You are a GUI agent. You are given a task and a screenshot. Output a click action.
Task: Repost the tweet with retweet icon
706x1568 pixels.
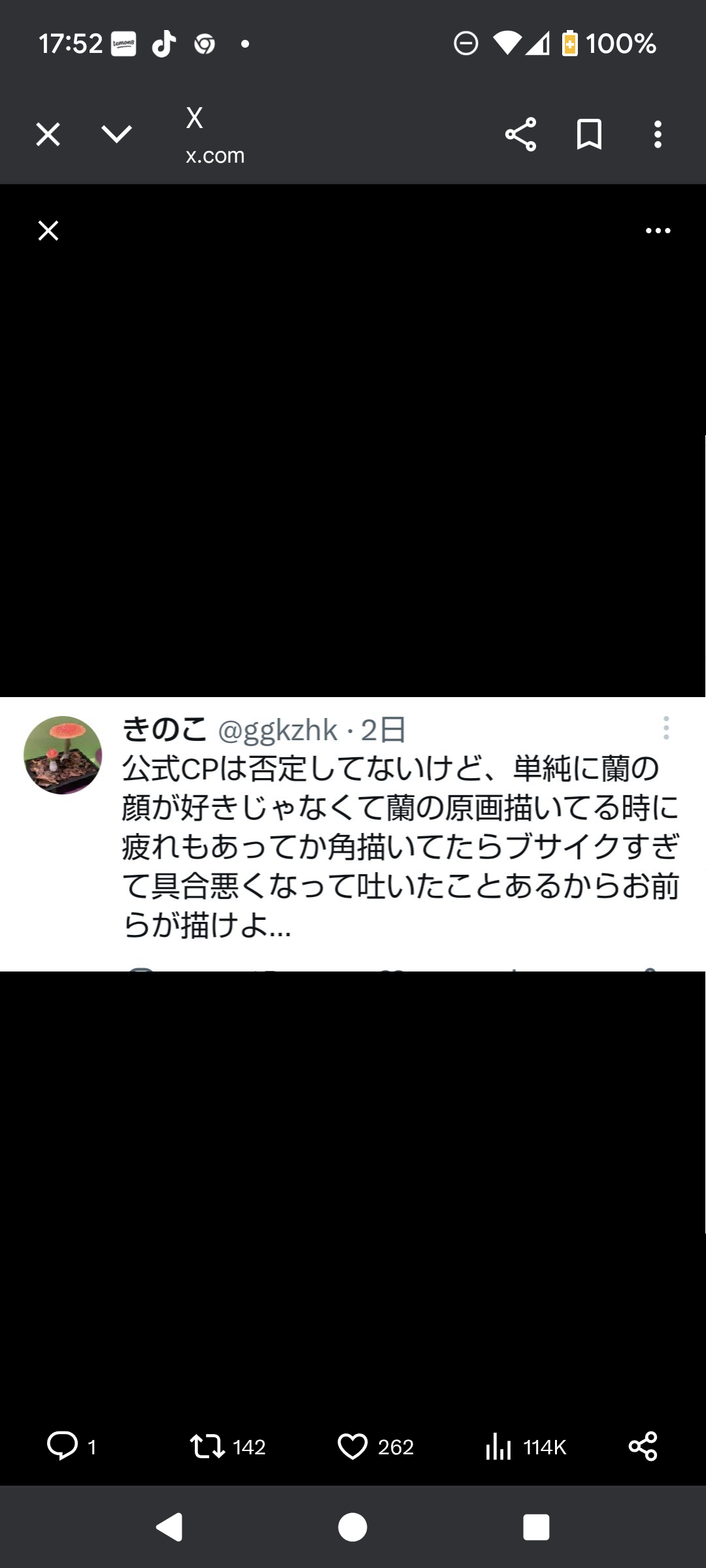[x=207, y=1446]
